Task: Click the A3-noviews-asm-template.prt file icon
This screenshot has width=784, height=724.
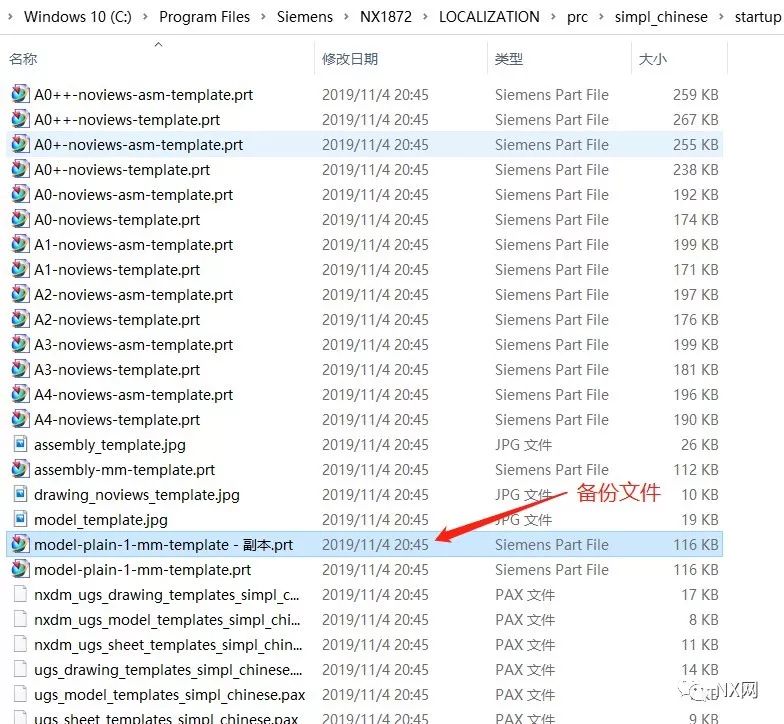Action: [x=20, y=344]
